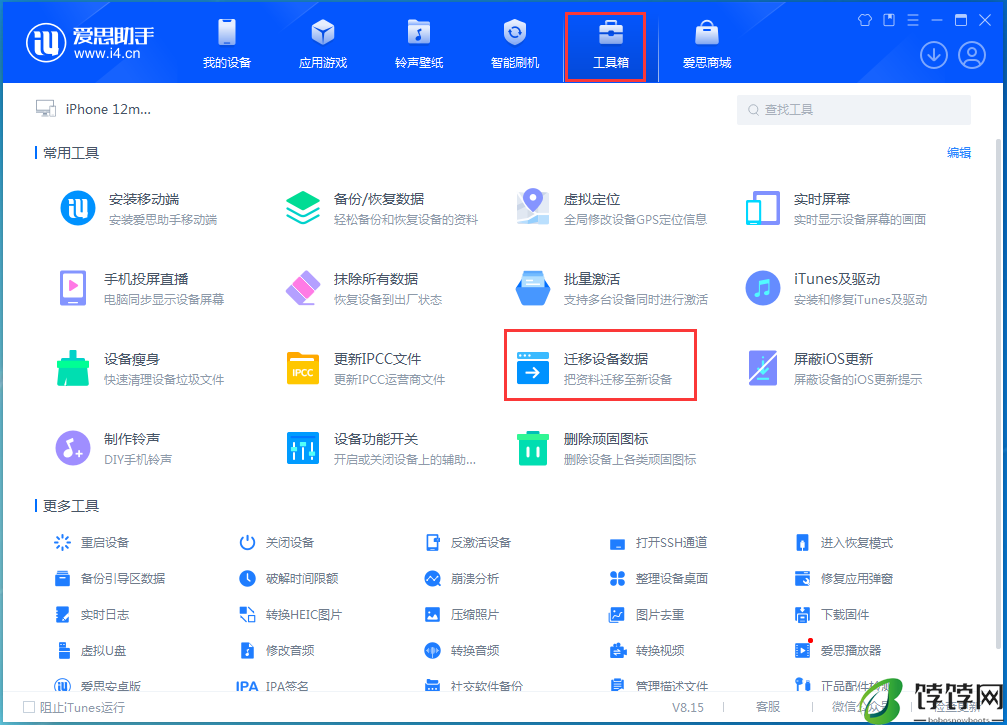This screenshot has width=1007, height=725.
Task: Click the 重启设备 icon
Action: (x=62, y=543)
